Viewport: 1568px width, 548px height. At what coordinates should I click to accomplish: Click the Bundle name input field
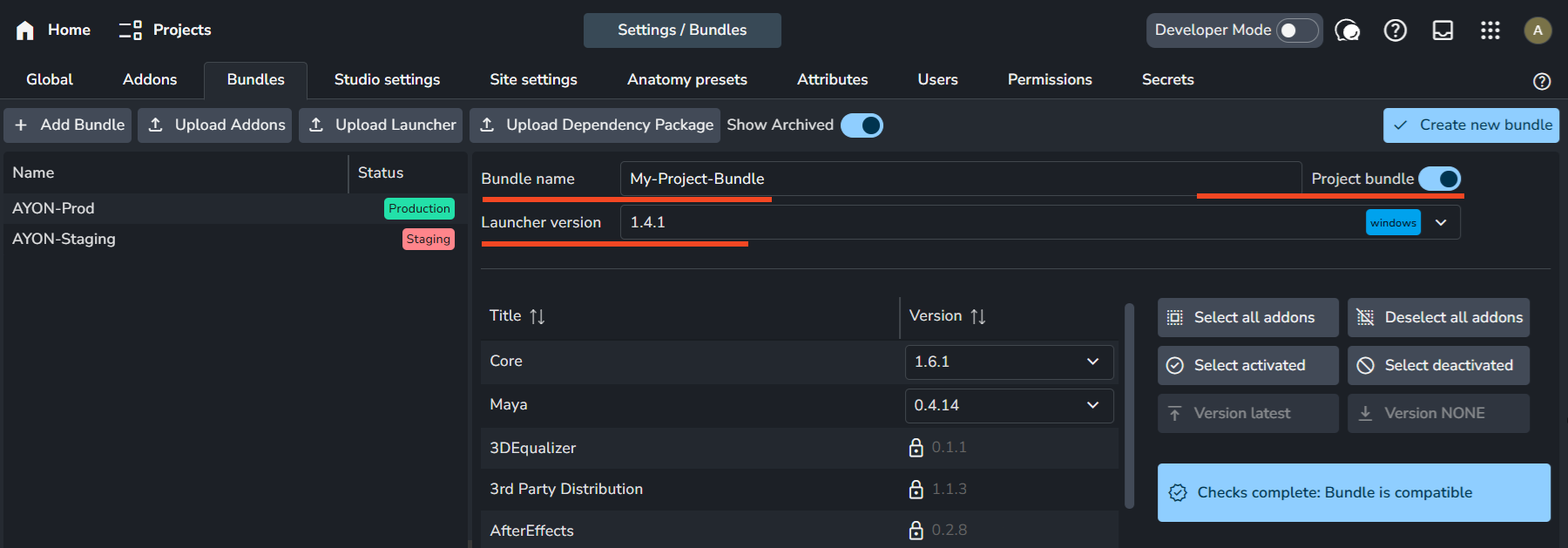point(958,179)
